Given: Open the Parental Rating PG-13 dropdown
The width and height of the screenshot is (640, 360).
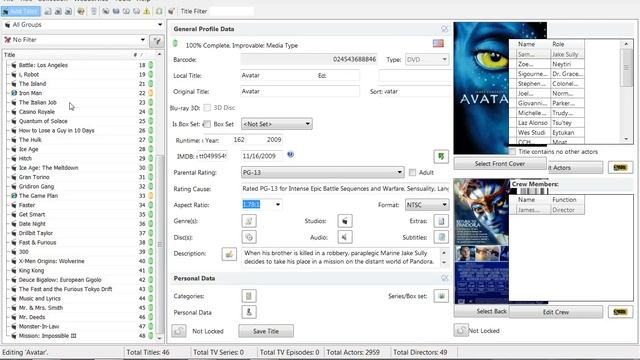Looking at the screenshot, I should 322,172.
